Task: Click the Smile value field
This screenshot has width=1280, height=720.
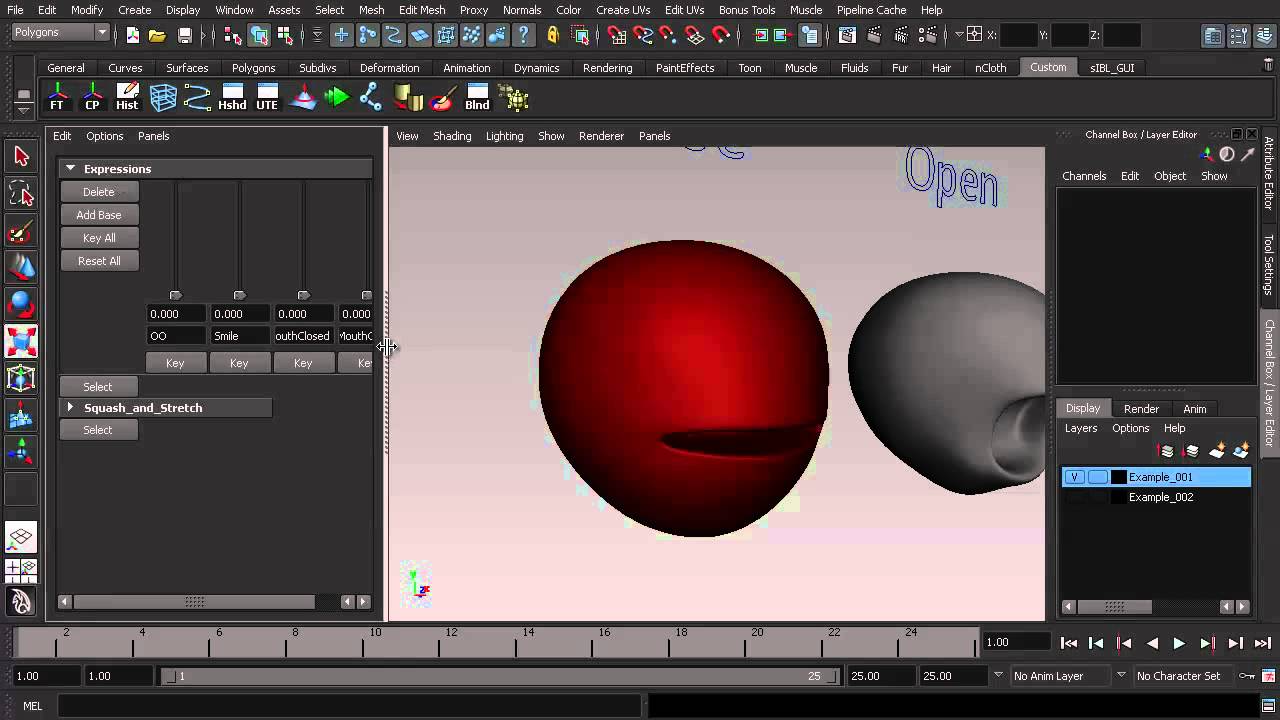Action: 240,314
